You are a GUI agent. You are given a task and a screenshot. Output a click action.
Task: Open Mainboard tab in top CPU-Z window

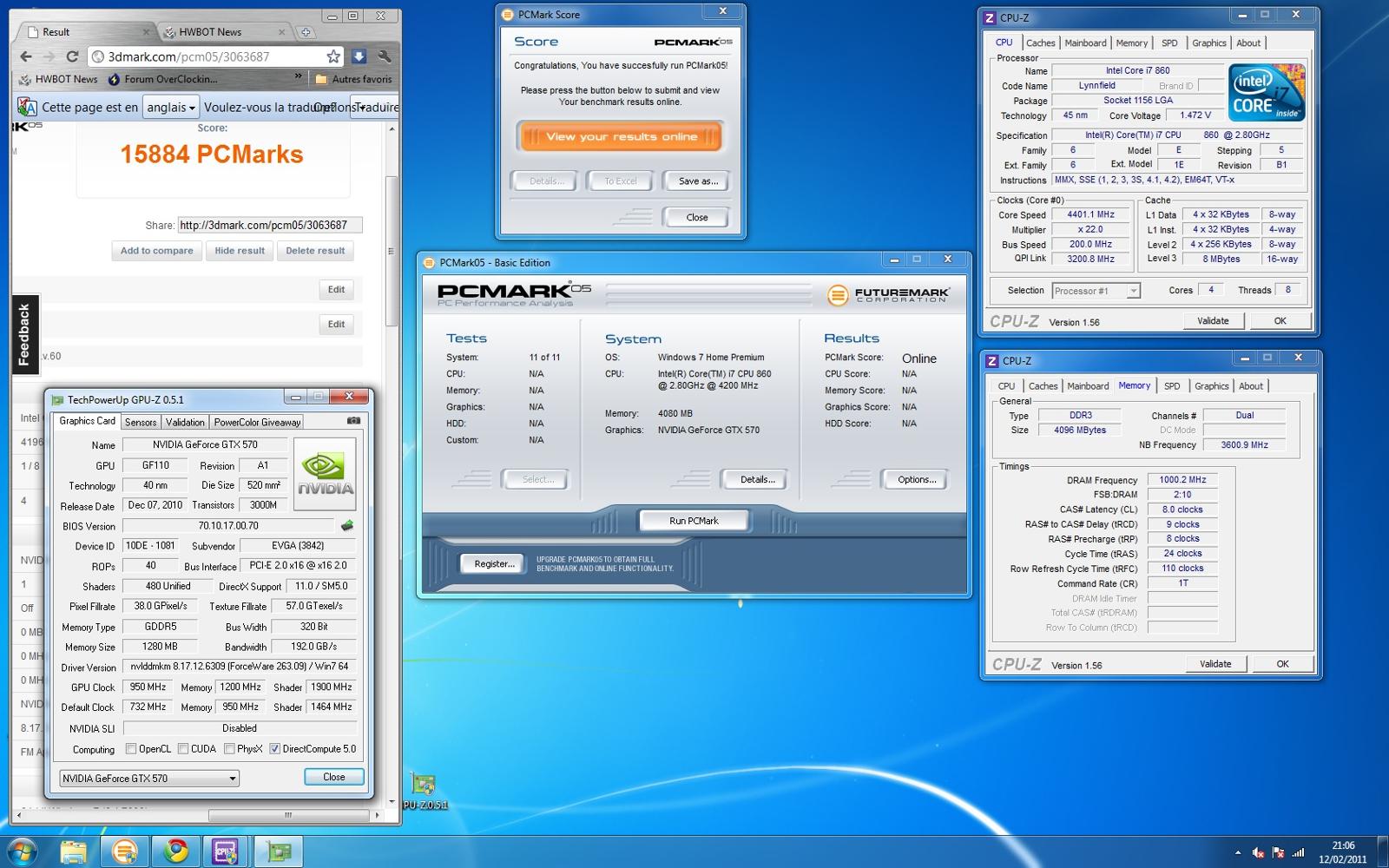tap(1085, 43)
